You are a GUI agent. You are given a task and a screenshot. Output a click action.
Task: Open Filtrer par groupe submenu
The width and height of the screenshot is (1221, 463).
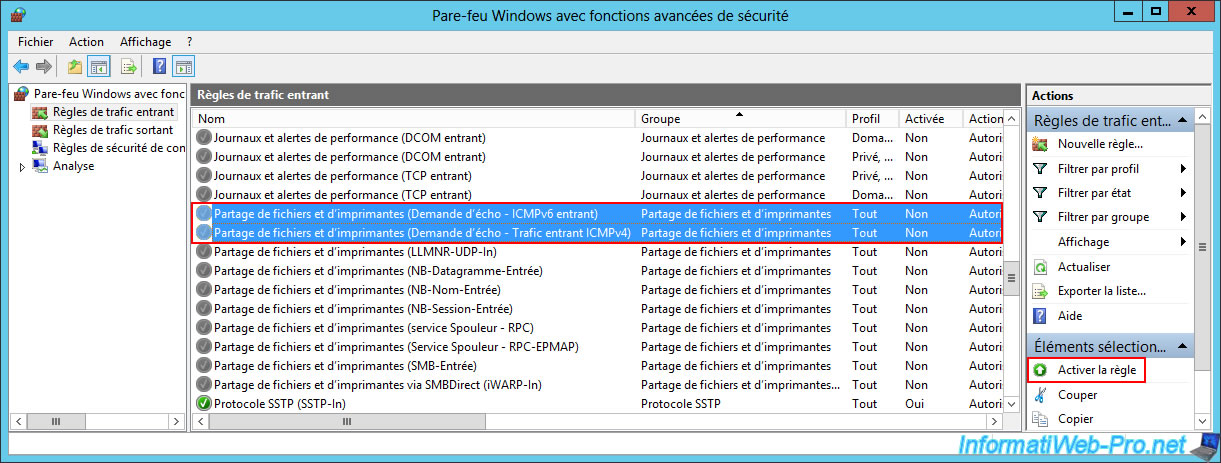pyautogui.click(x=1183, y=217)
